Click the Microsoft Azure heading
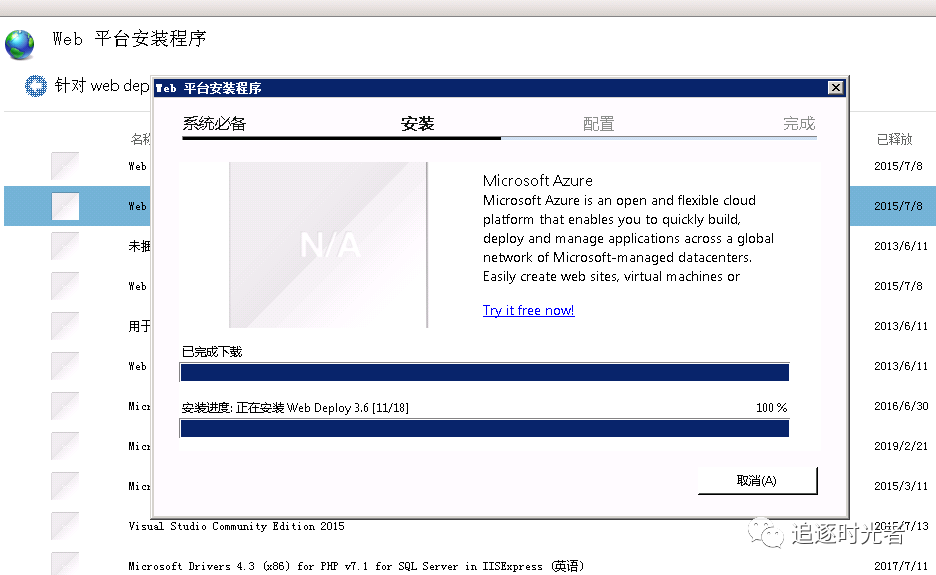Viewport: 936px width, 575px height. [537, 180]
